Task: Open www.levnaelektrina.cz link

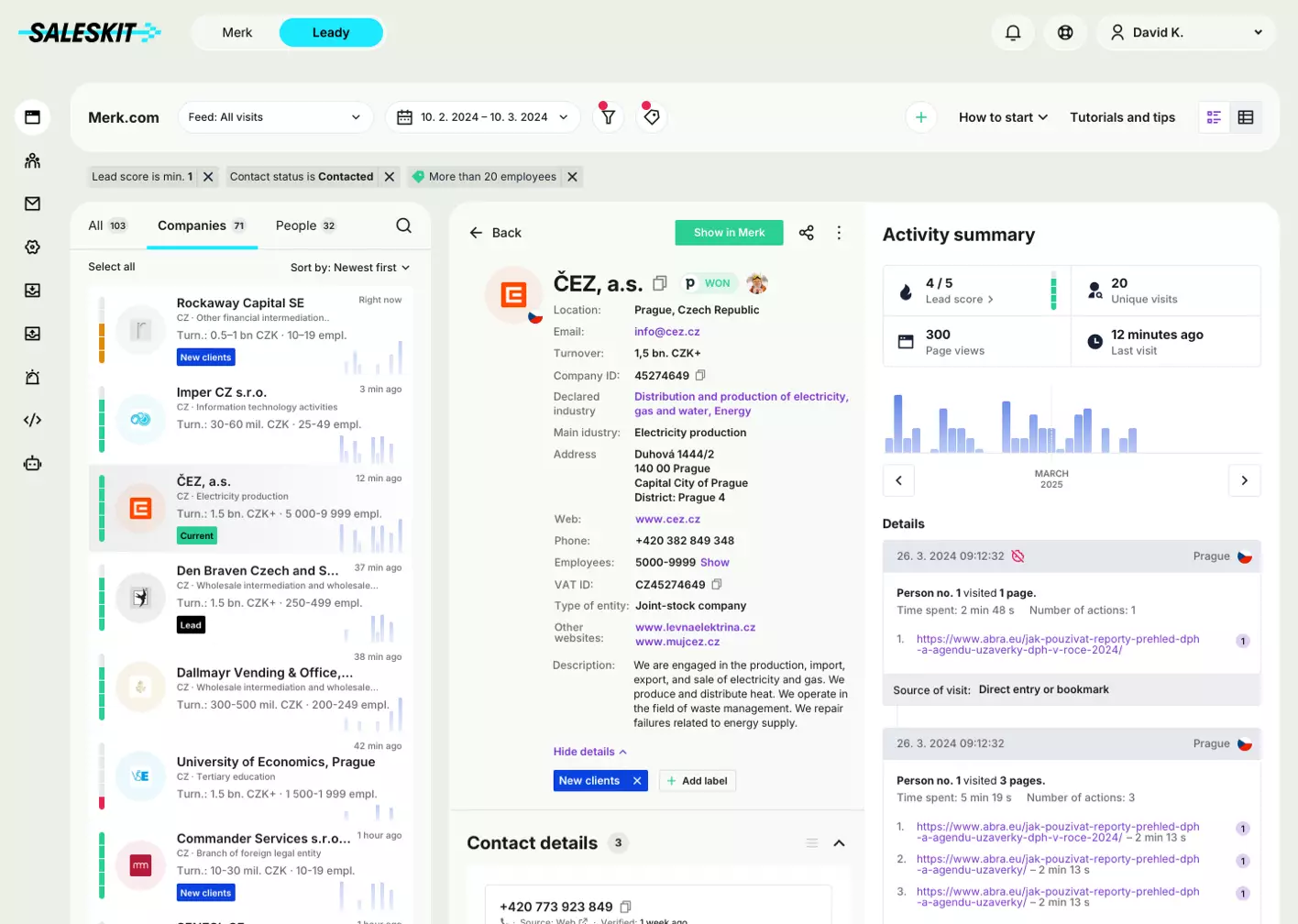Action: tap(696, 627)
